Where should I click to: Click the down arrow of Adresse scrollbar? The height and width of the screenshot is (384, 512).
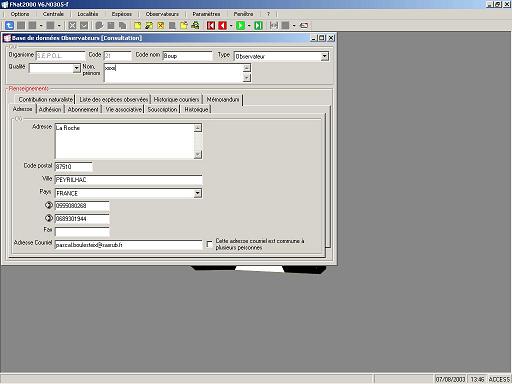coord(198,155)
